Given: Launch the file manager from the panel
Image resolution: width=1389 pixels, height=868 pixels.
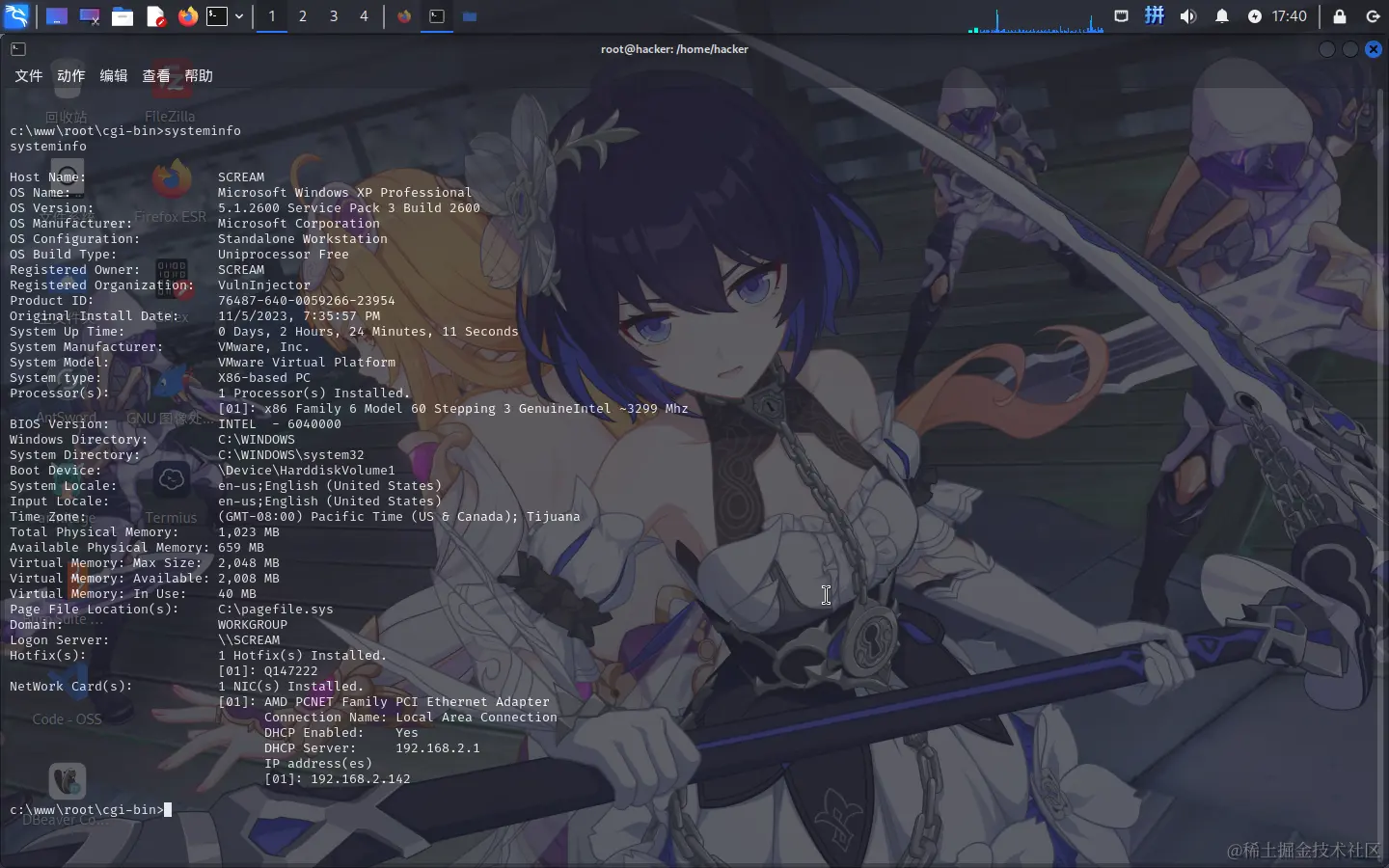Looking at the screenshot, I should (123, 16).
